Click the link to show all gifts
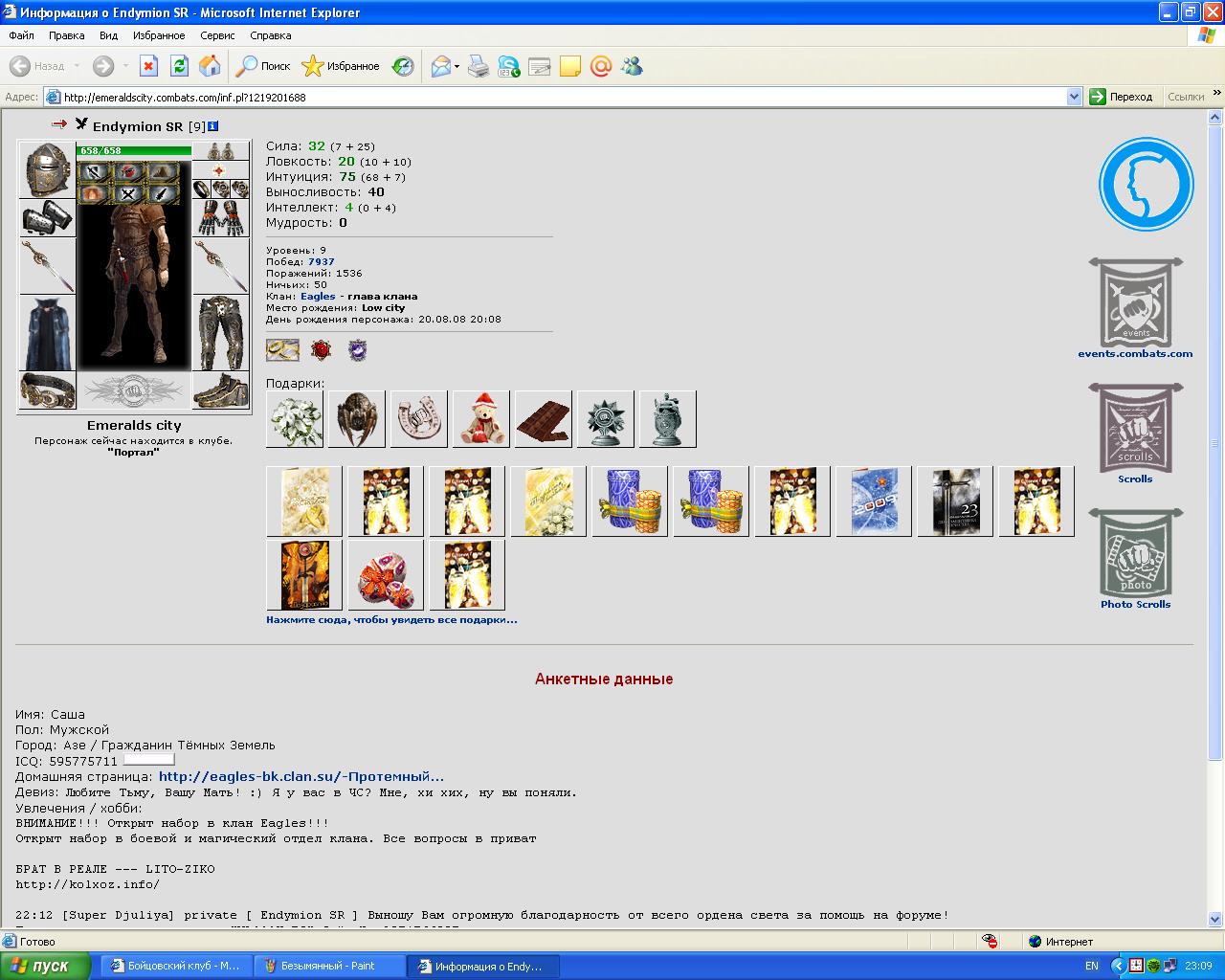 coord(391,620)
